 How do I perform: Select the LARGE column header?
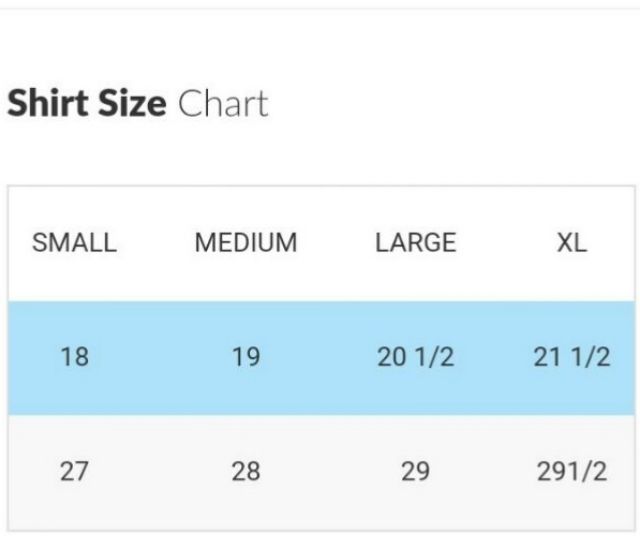pyautogui.click(x=415, y=243)
